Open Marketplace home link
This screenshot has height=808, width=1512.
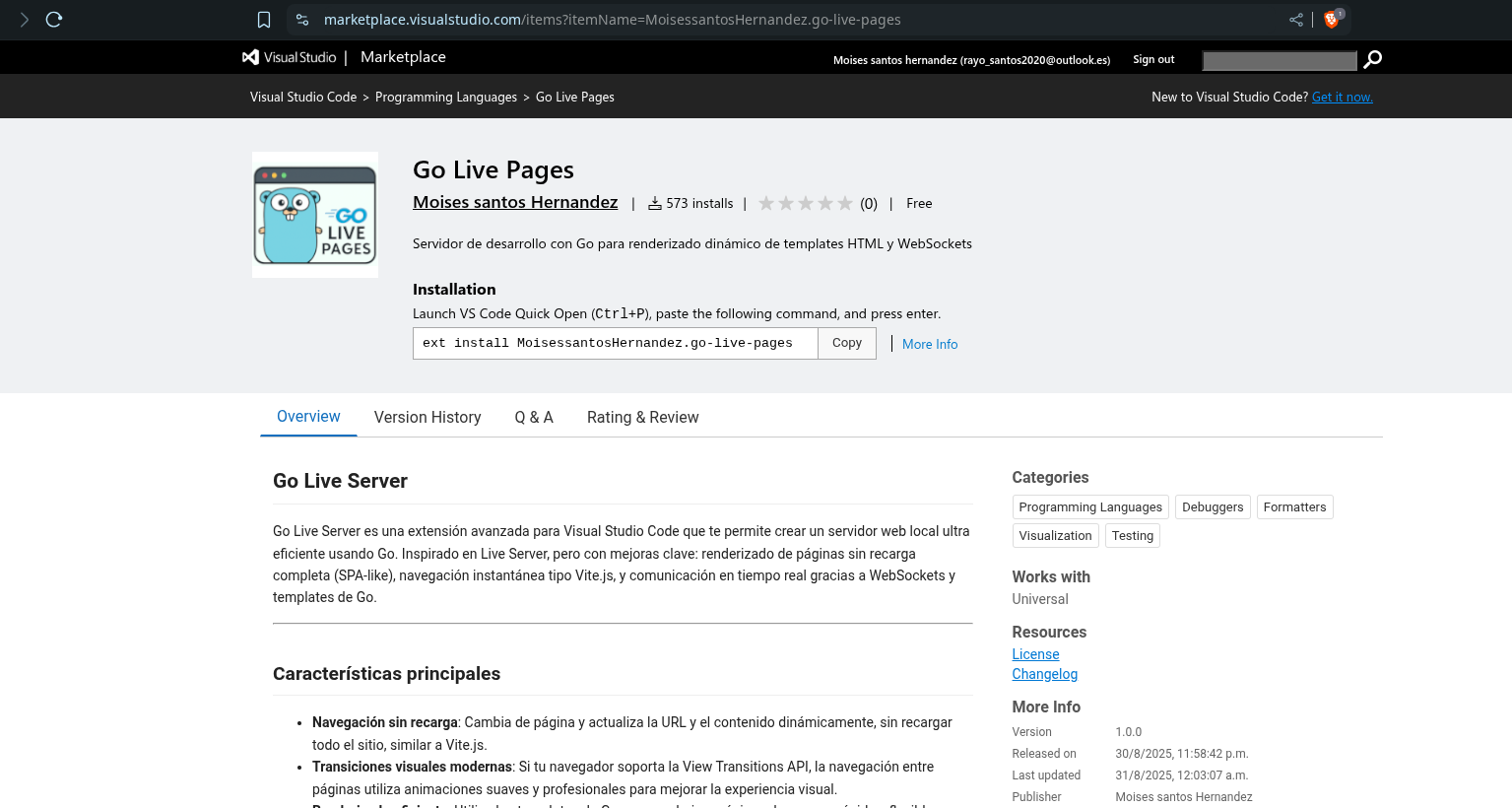(403, 57)
